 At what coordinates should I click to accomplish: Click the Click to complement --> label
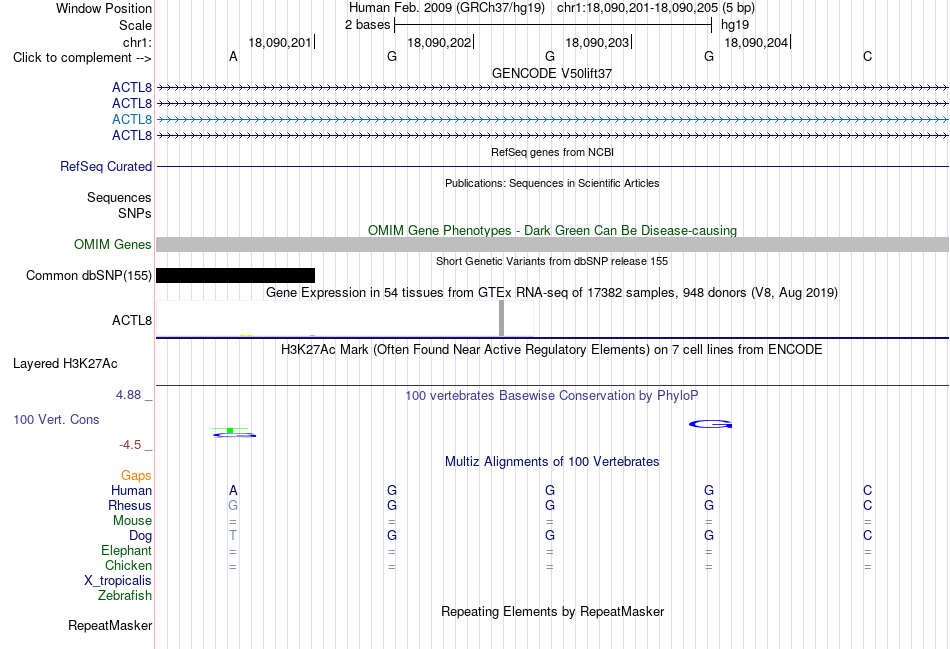pos(82,58)
